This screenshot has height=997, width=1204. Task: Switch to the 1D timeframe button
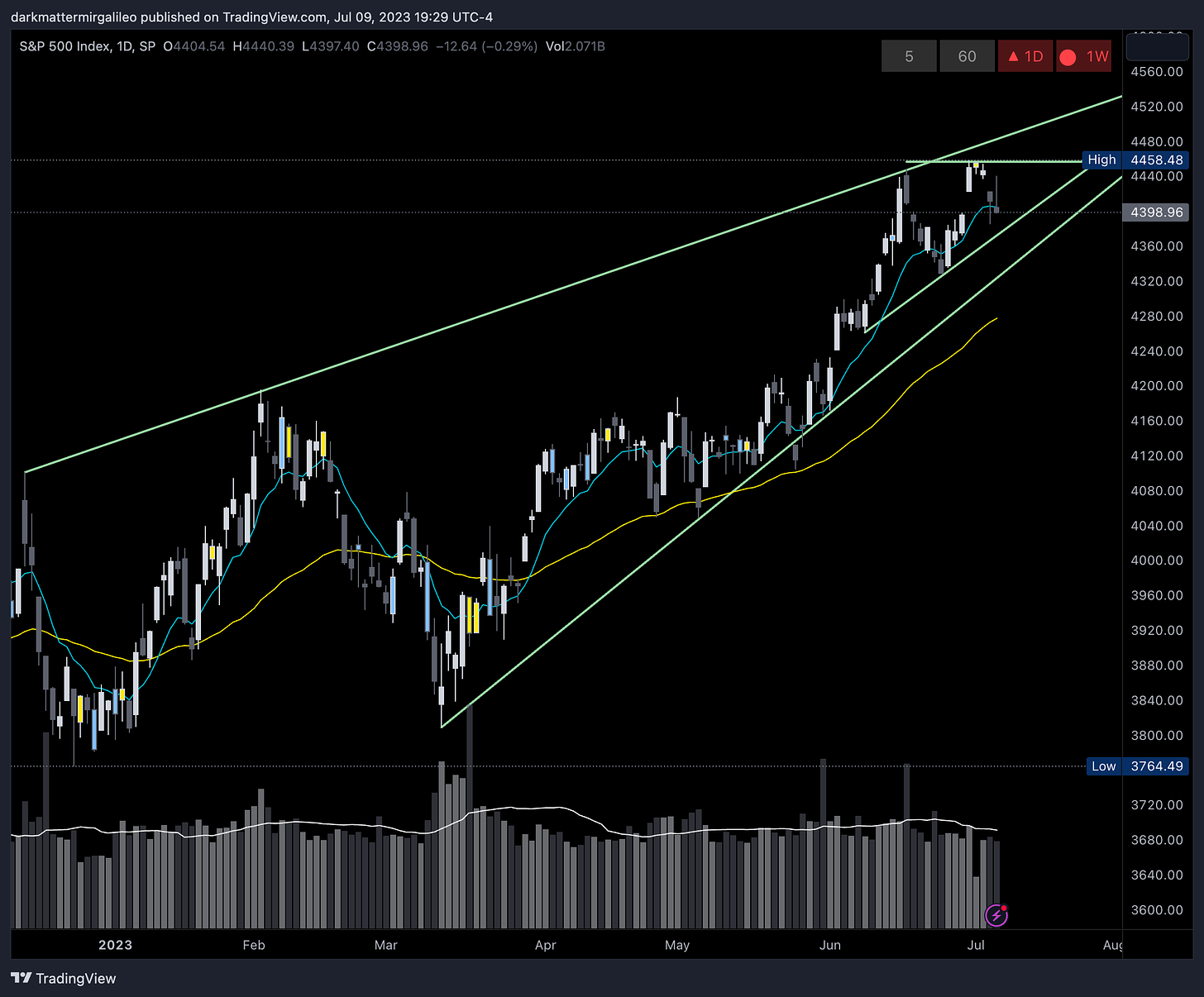point(1025,56)
